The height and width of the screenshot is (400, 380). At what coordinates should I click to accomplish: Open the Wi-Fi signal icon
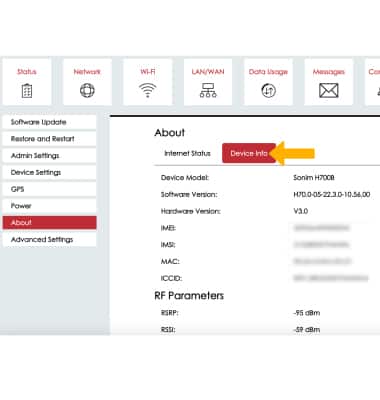[x=147, y=90]
